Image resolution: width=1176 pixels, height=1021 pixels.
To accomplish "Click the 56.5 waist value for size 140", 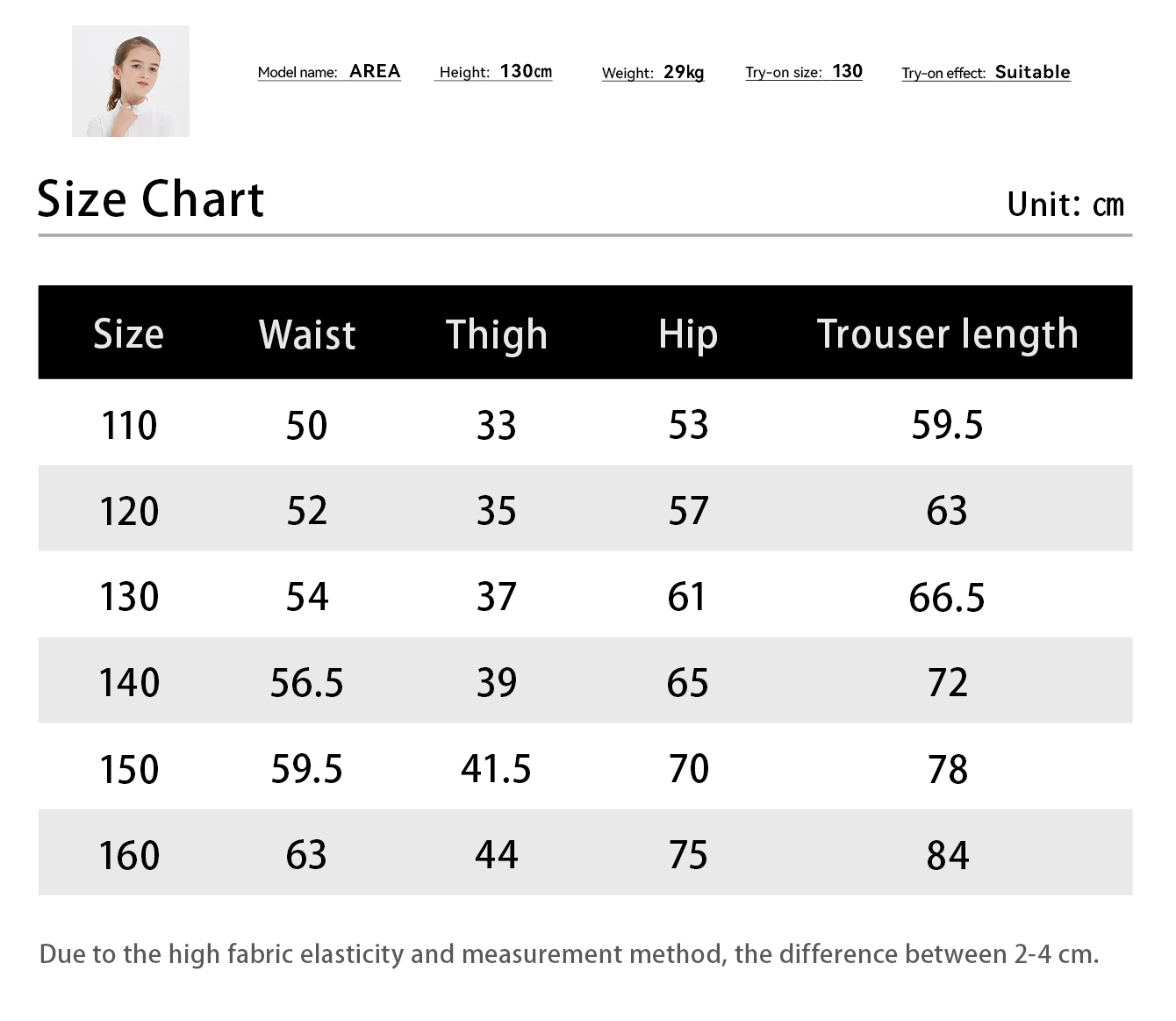I will pos(306,683).
